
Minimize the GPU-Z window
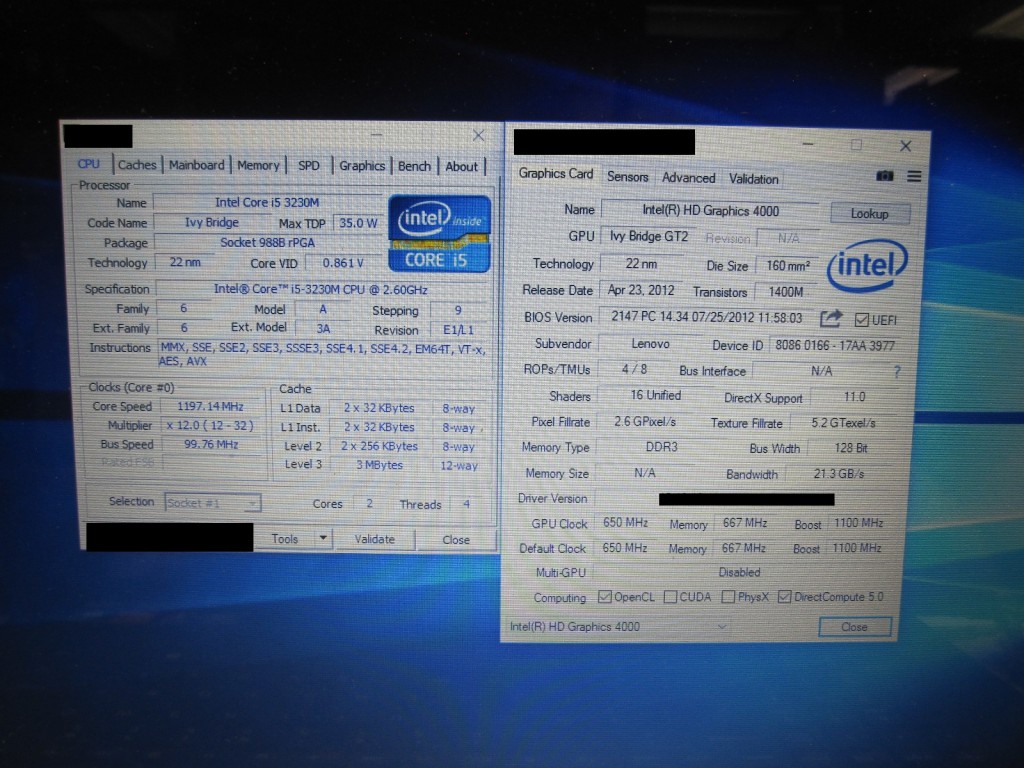pyautogui.click(x=808, y=144)
